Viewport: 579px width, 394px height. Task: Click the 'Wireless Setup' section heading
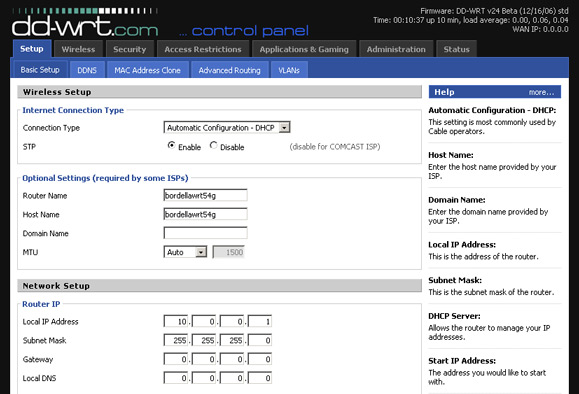pyautogui.click(x=57, y=92)
